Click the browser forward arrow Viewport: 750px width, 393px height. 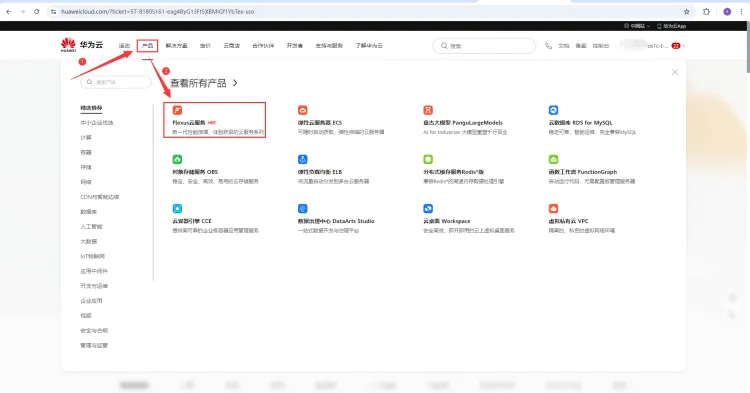22,11
